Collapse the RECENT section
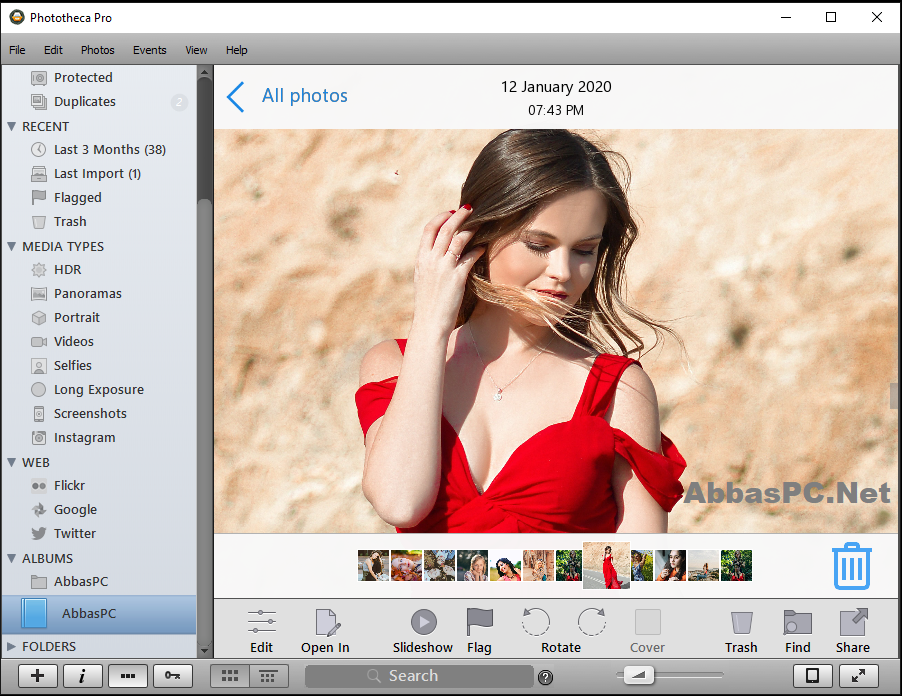The width and height of the screenshot is (902, 696). 12,126
